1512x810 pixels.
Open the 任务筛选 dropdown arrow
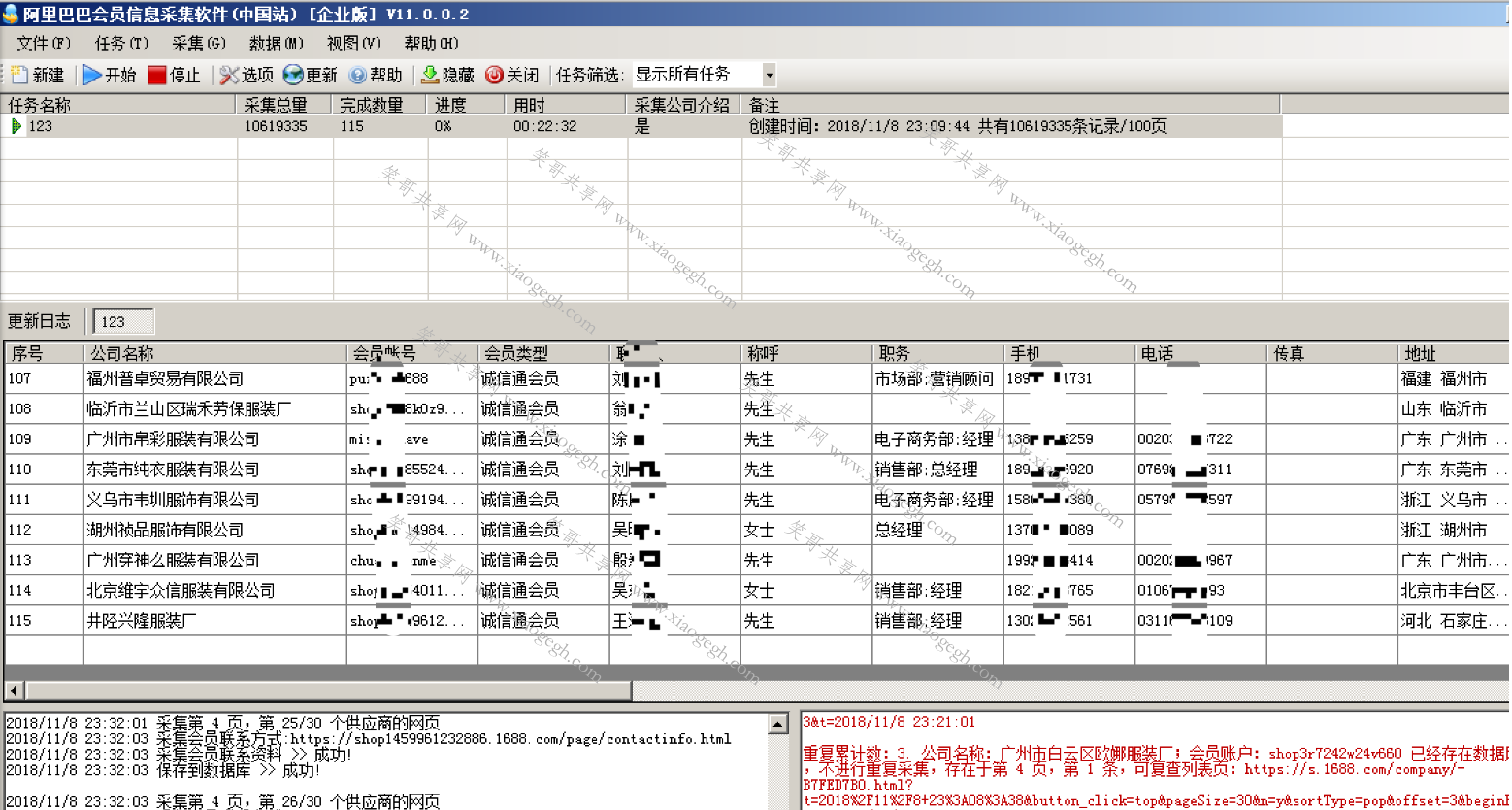click(769, 75)
